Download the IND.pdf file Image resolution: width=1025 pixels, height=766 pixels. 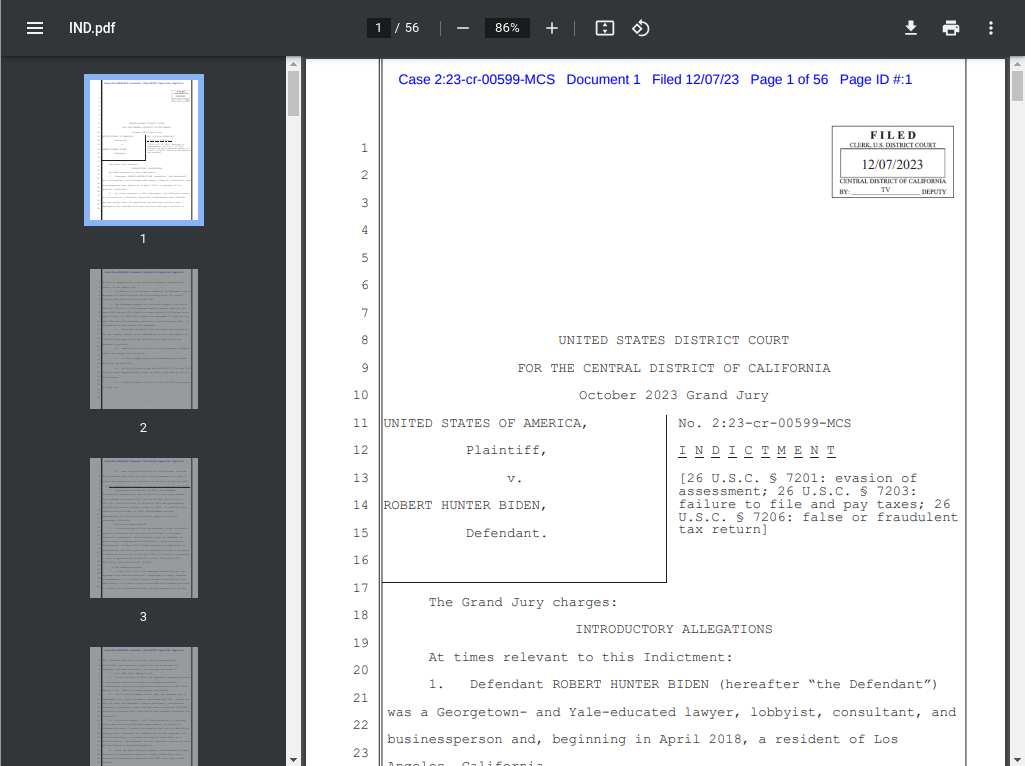(x=911, y=28)
